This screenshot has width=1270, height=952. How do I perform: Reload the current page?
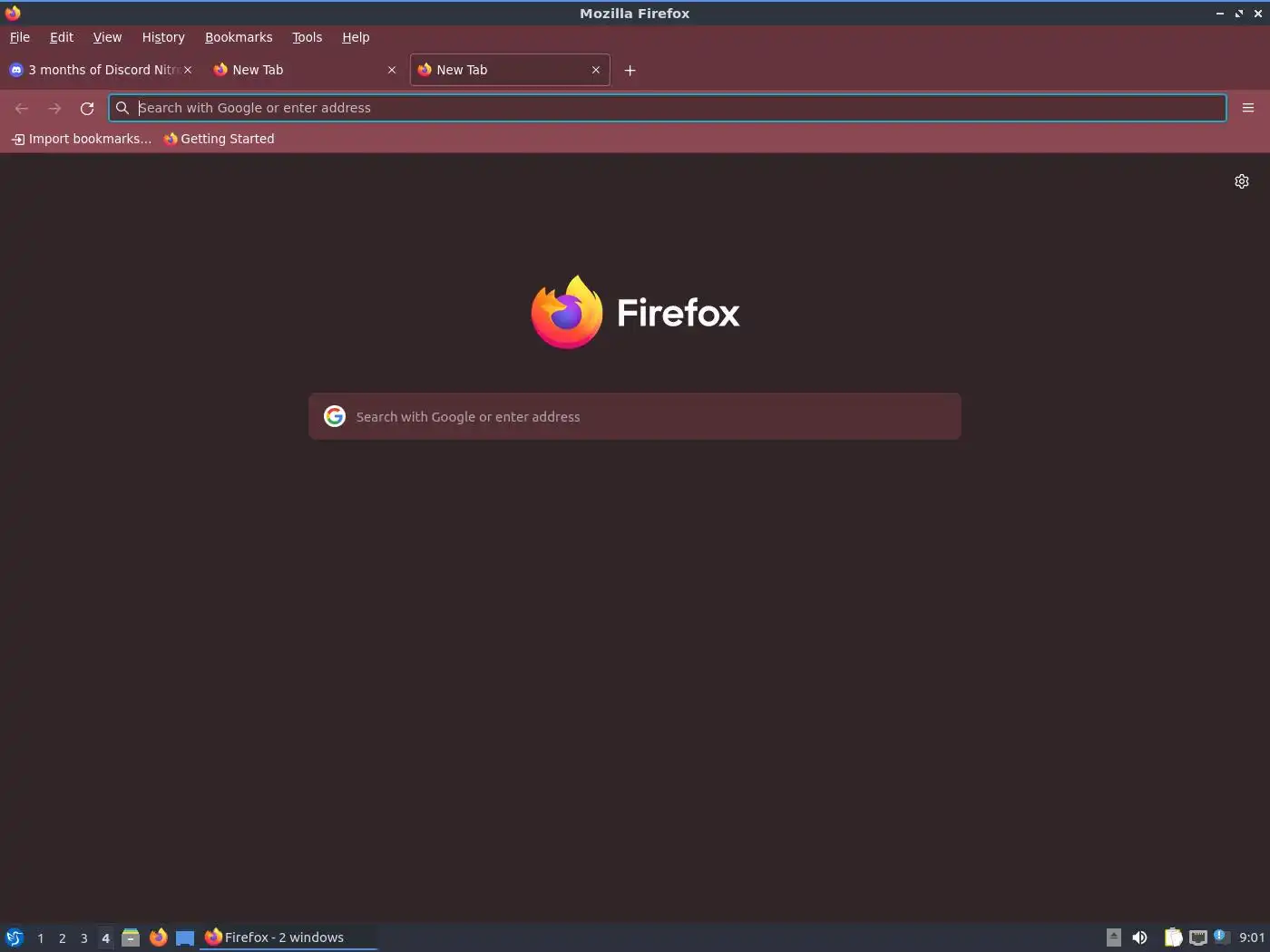[x=87, y=108]
